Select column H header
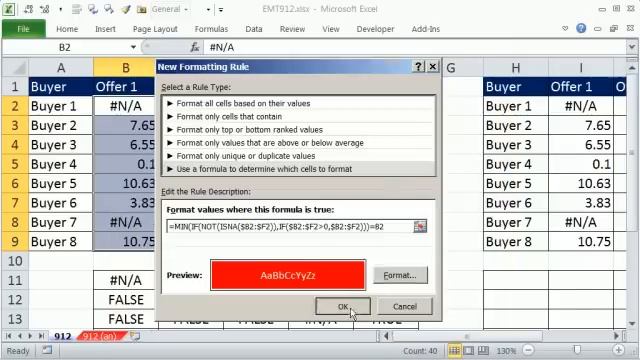 pyautogui.click(x=516, y=68)
